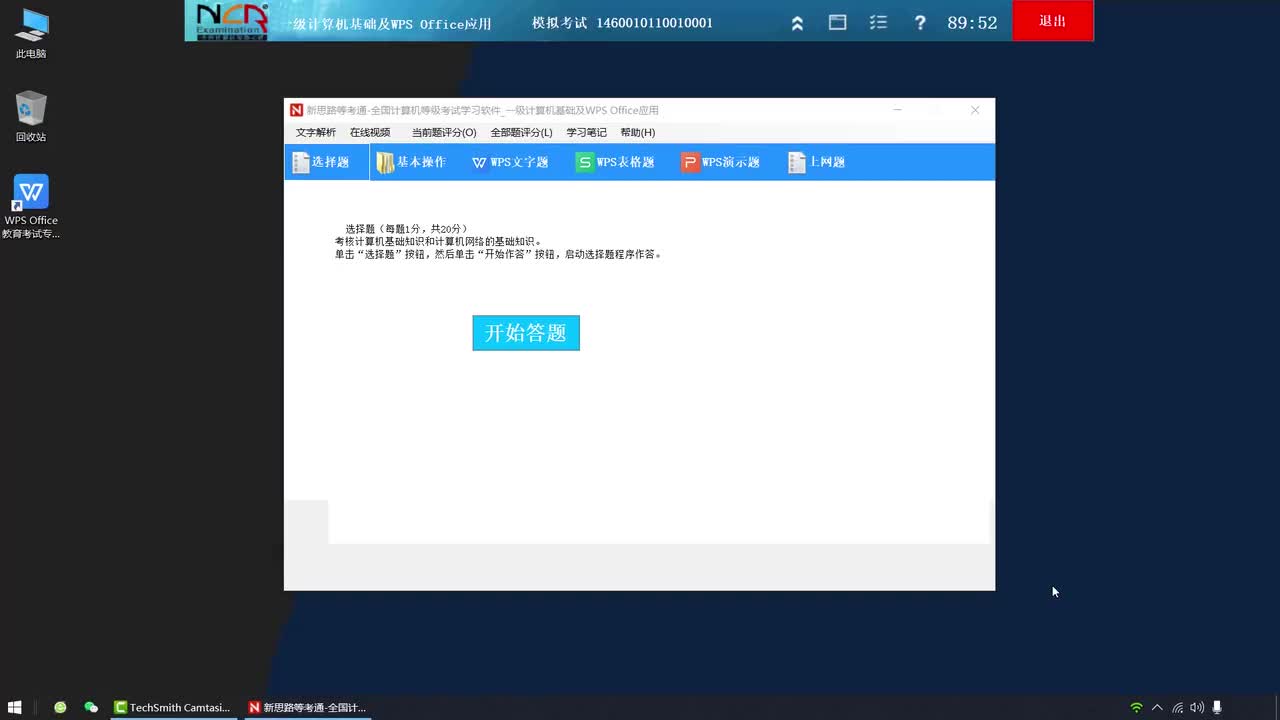Switch to TechSmith Camtasia taskbar item

(x=173, y=707)
